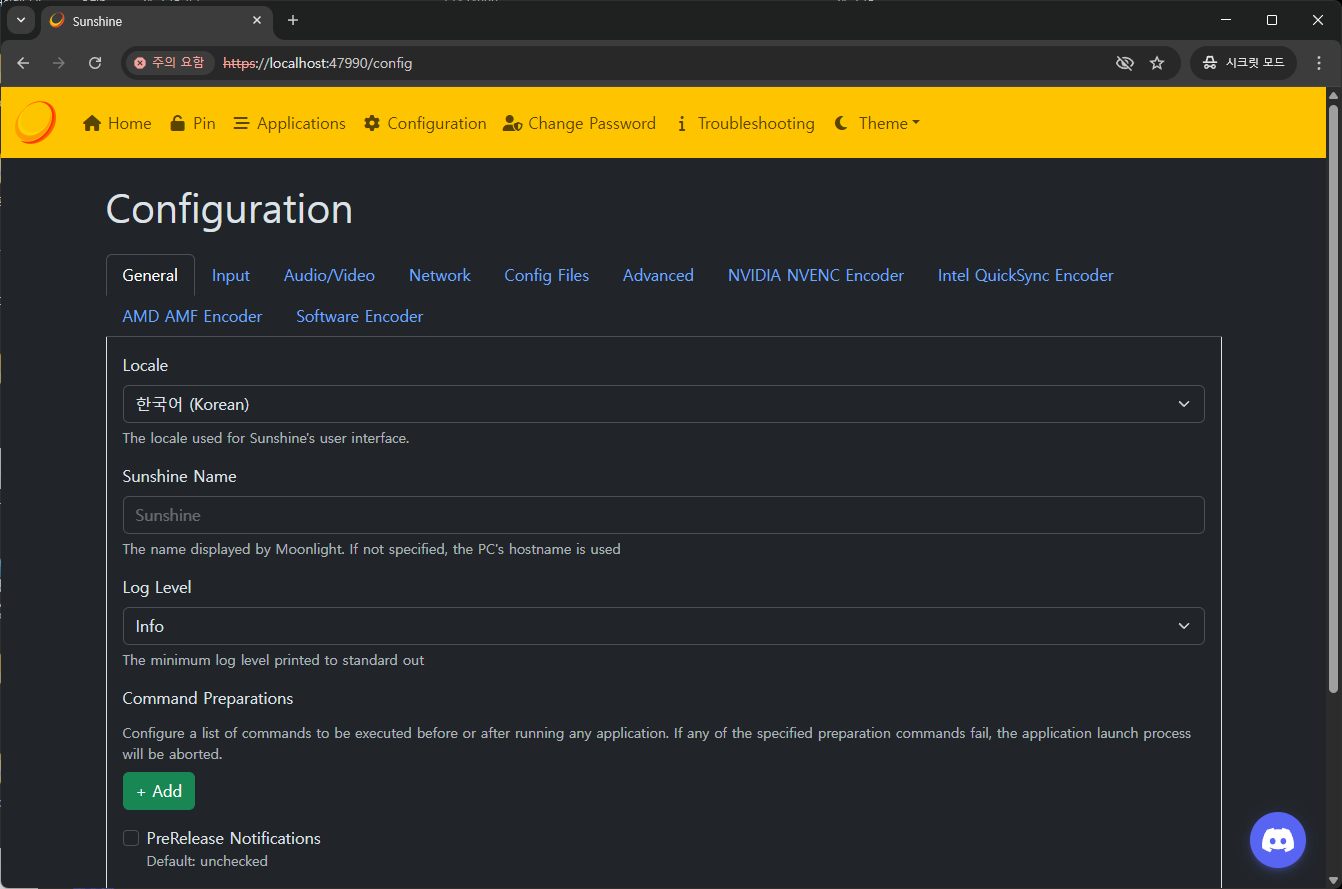Click the tracking protection eye icon
Screen dimensions: 1342x889
tap(1125, 63)
